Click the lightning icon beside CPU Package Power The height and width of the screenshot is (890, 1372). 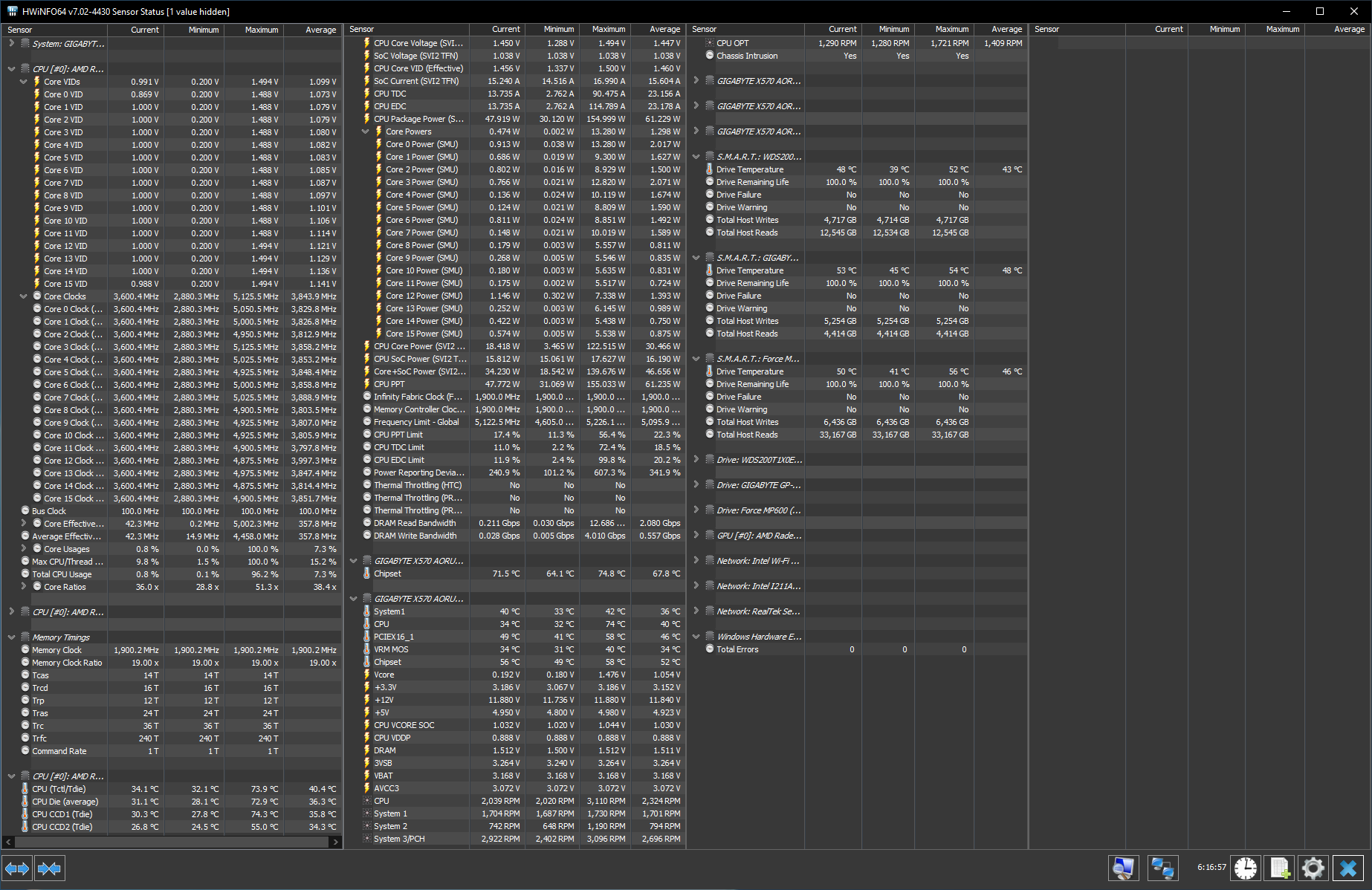pos(366,119)
